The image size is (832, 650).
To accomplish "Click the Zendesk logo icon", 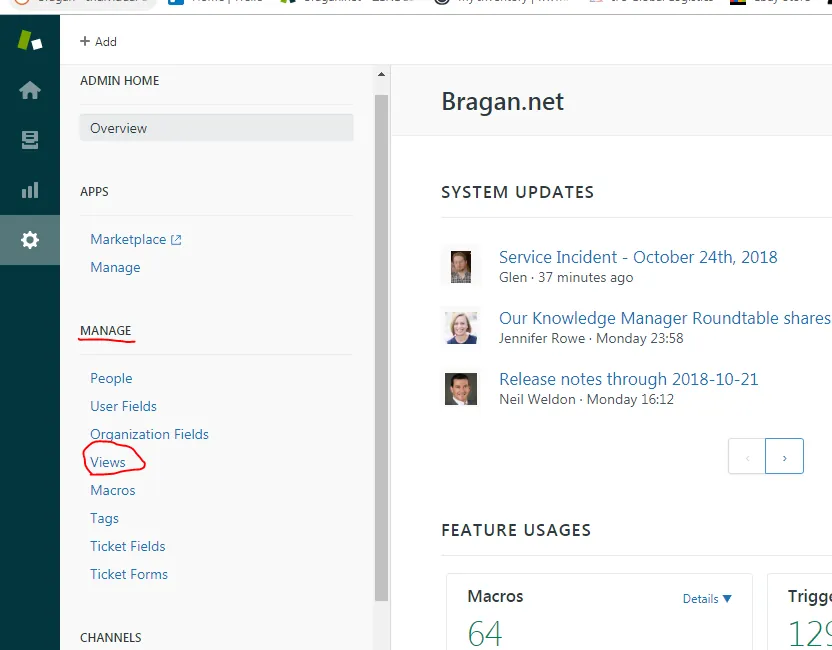I will pos(30,40).
